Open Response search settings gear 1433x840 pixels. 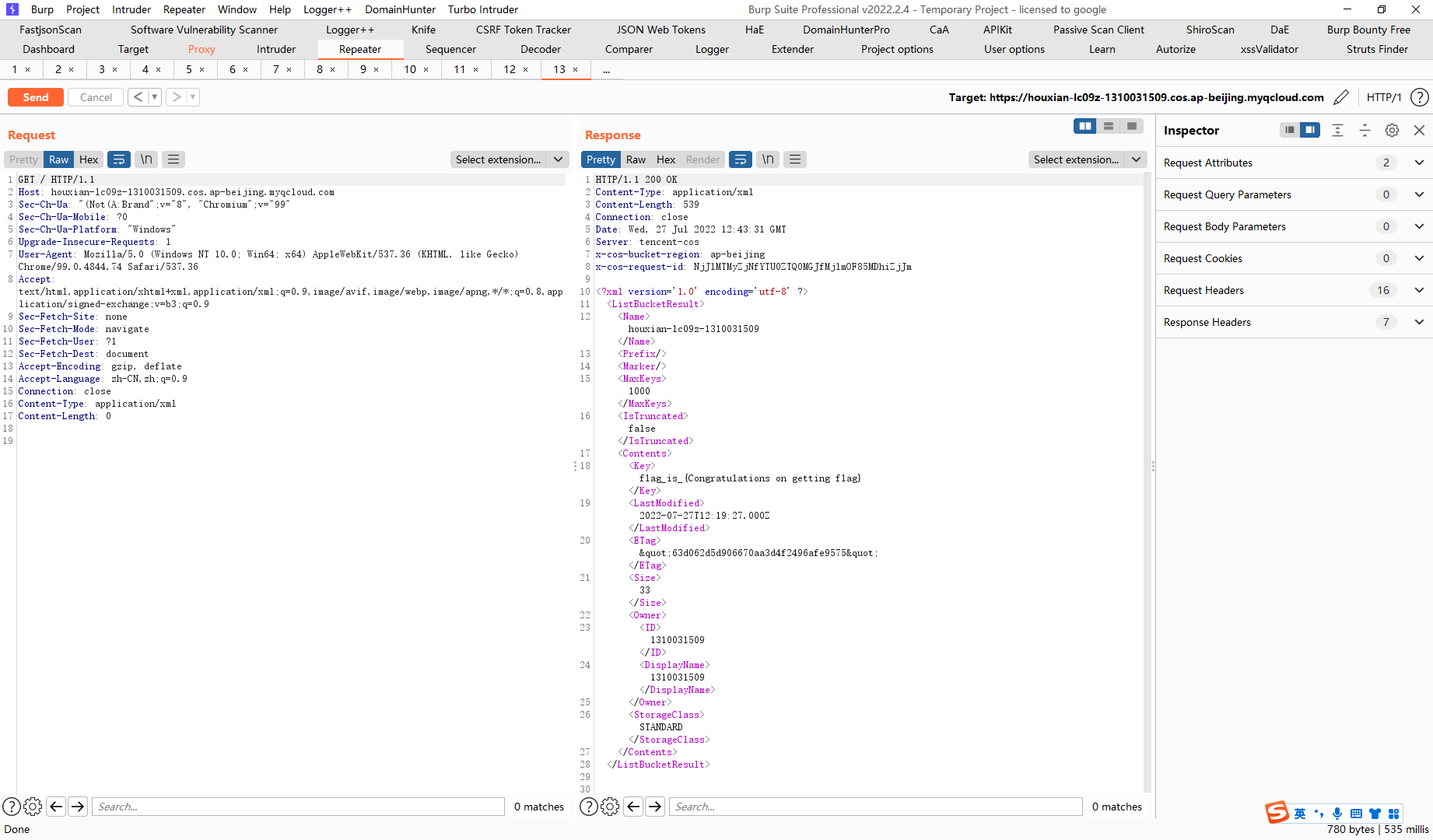point(610,807)
